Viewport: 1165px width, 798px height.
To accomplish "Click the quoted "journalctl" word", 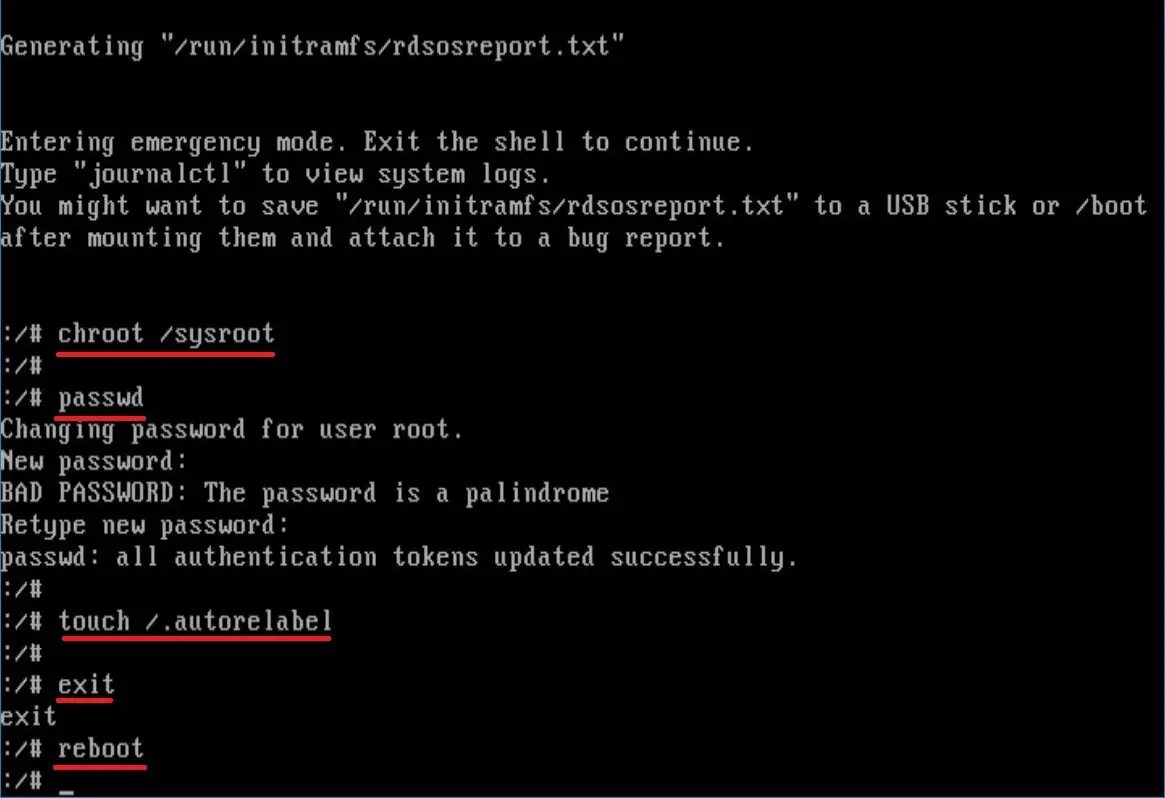I will 158,174.
